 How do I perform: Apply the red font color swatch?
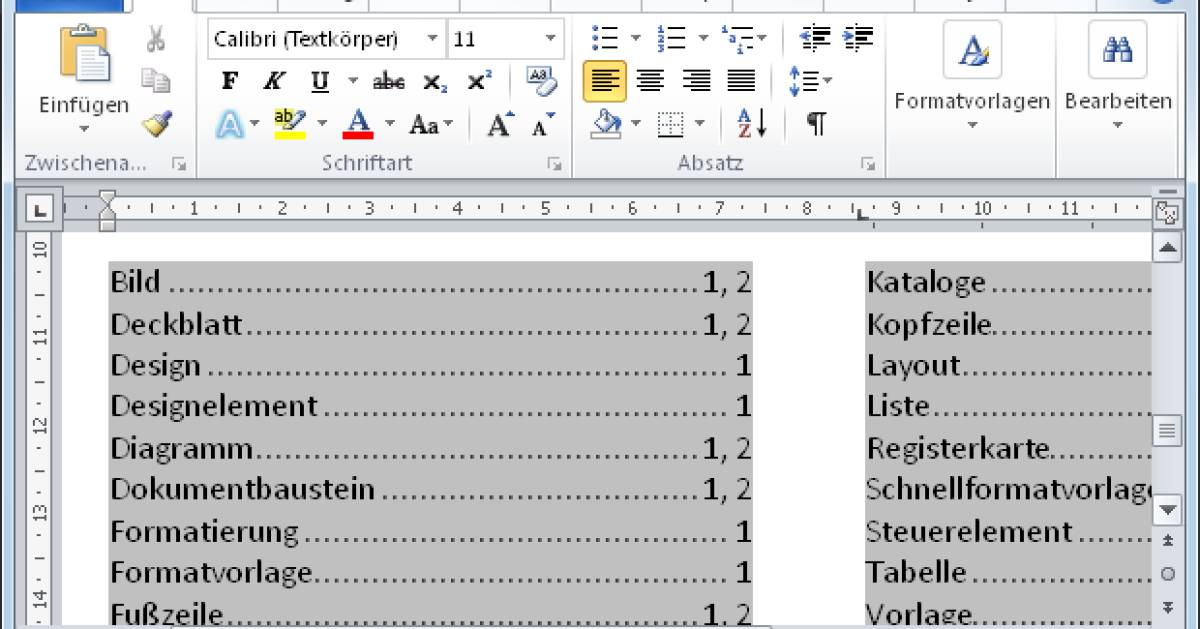coord(357,124)
